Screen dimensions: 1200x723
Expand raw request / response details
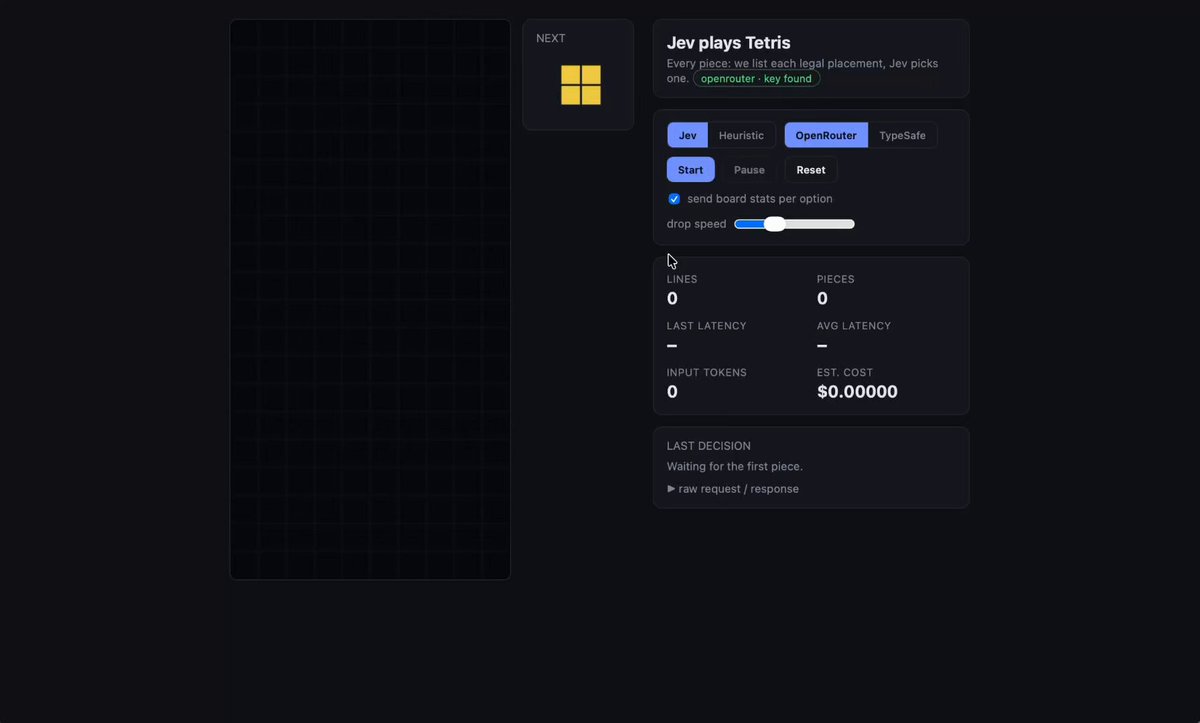click(x=733, y=489)
